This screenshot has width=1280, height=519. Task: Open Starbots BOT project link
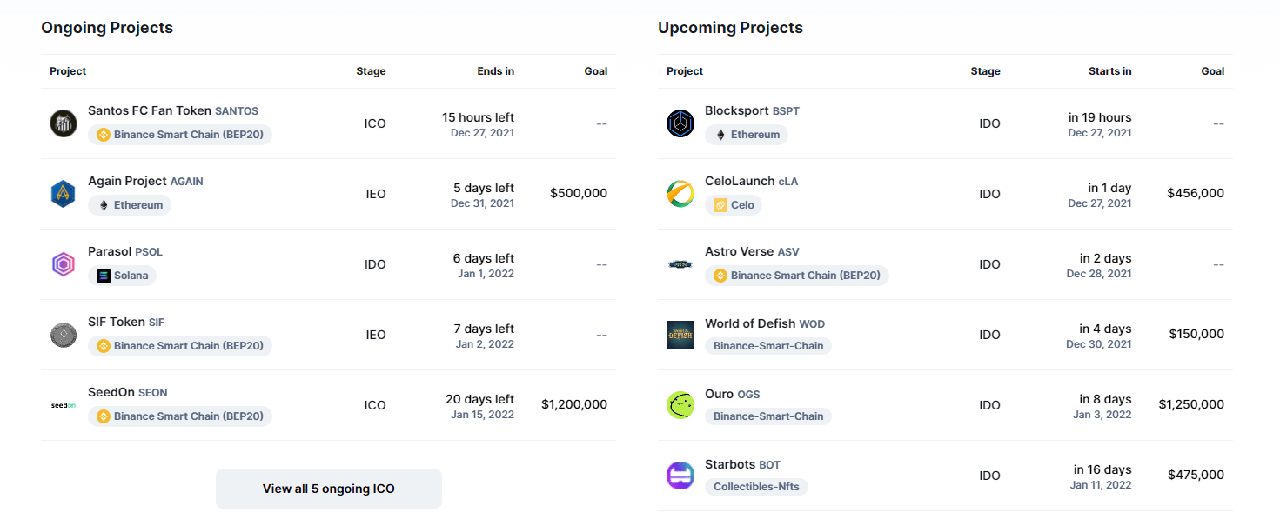(x=743, y=464)
